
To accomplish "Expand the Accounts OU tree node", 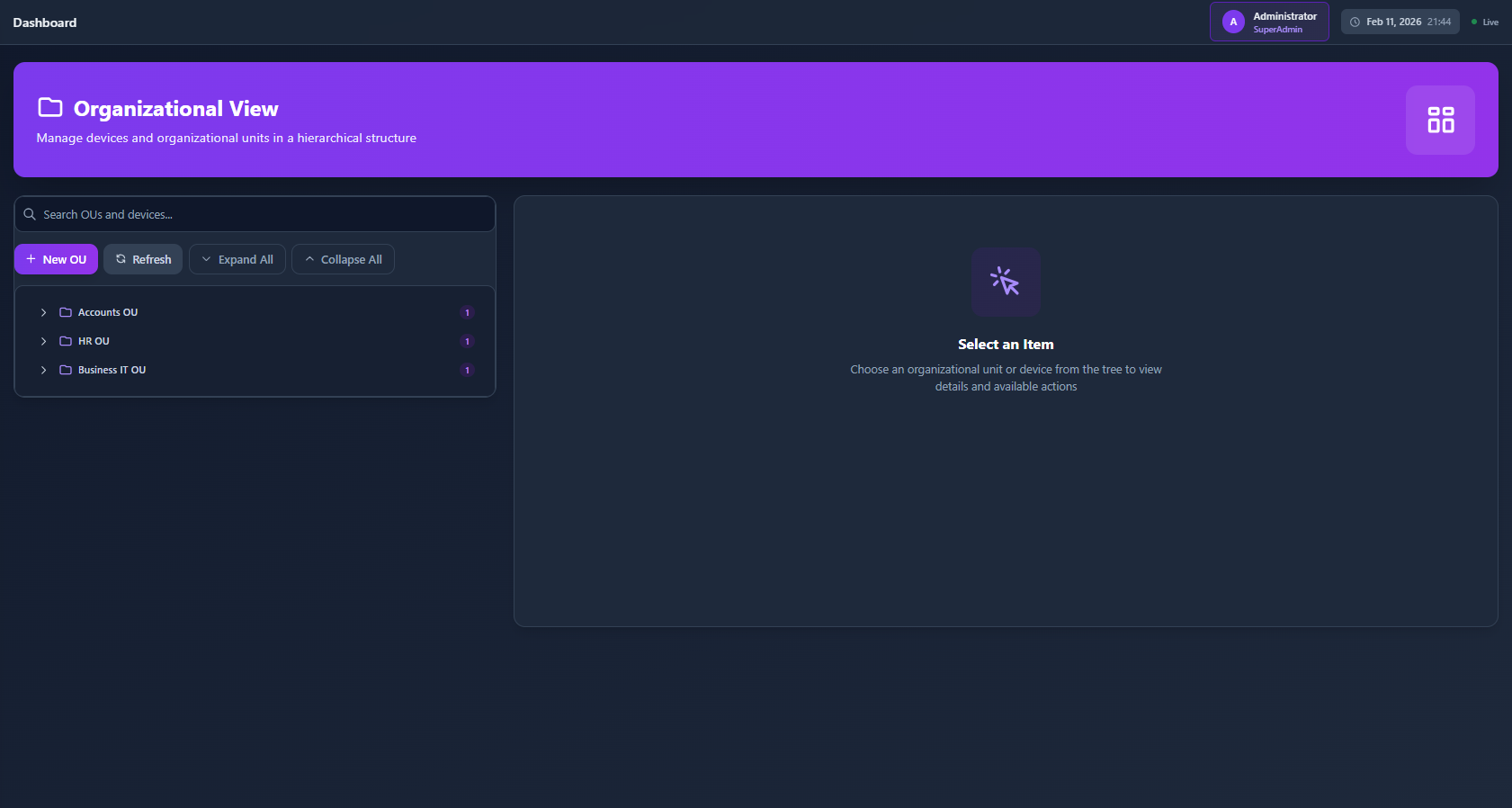I will coord(43,312).
